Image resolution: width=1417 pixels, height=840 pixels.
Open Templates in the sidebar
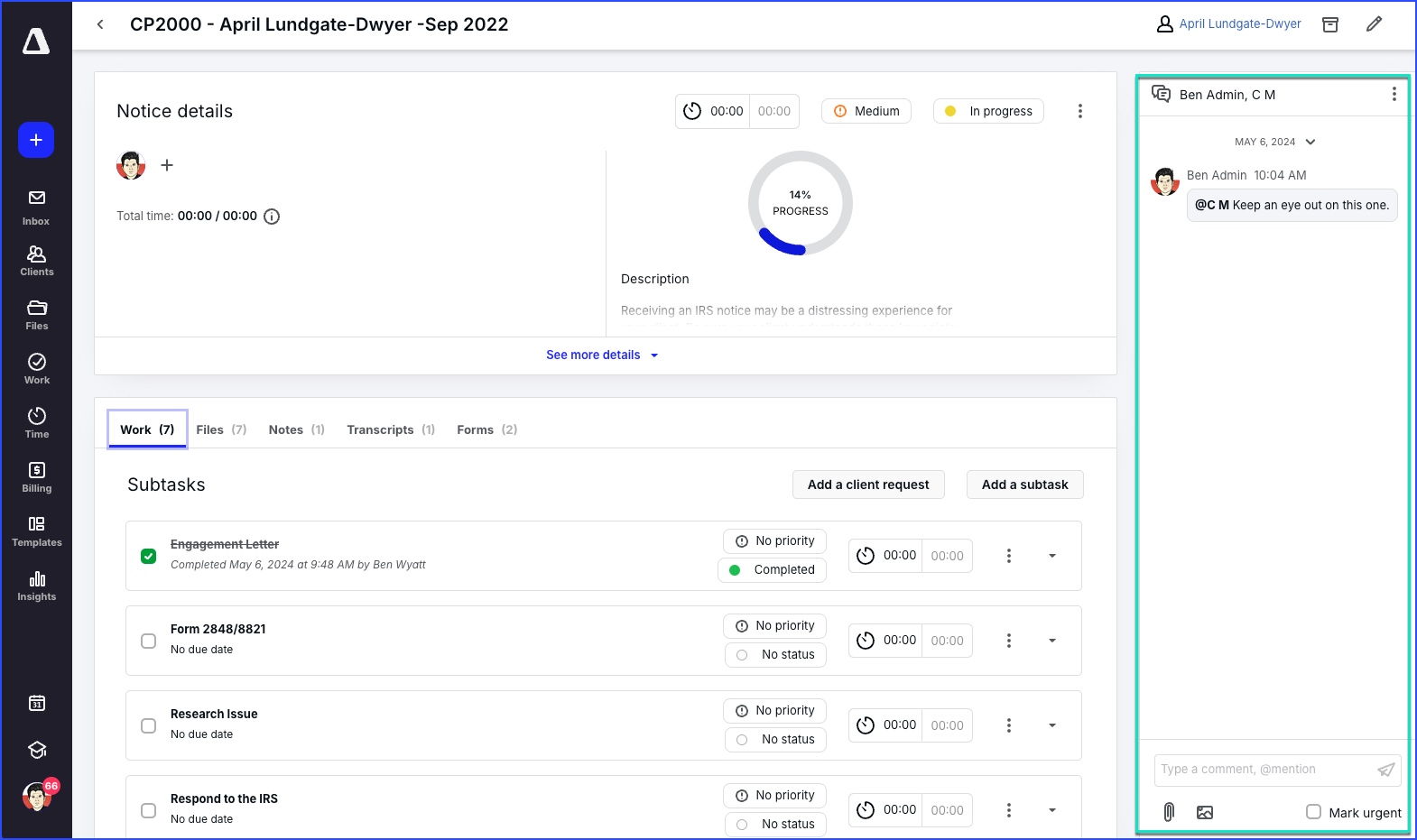pyautogui.click(x=36, y=531)
